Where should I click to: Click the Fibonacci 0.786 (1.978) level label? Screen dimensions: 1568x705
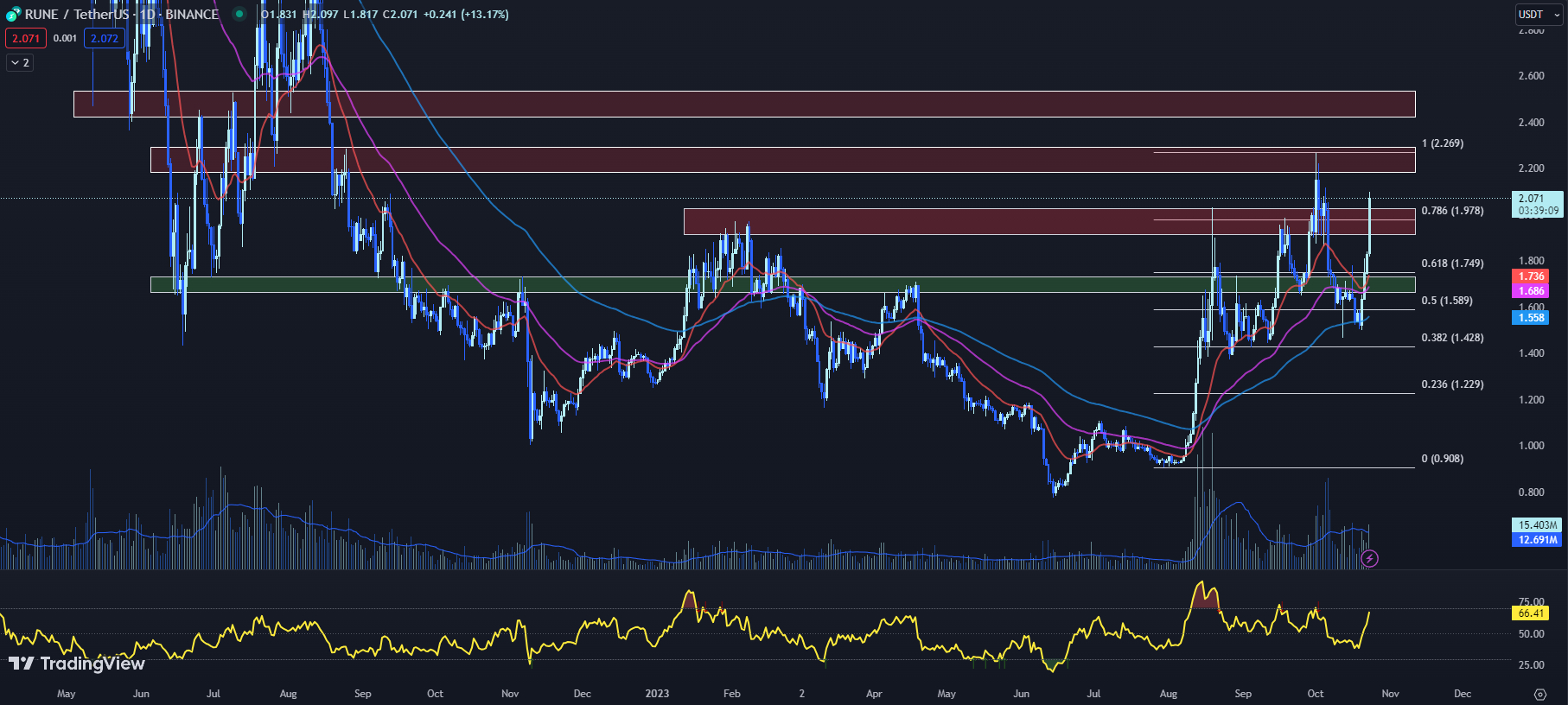click(1452, 211)
